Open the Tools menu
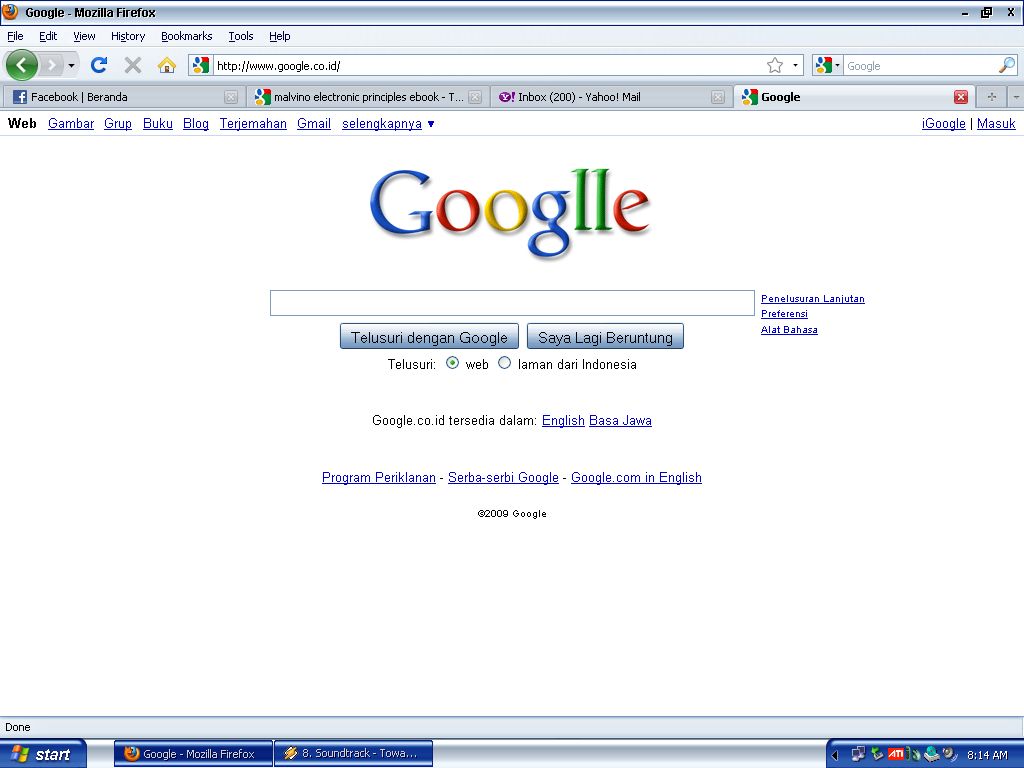This screenshot has height=768, width=1024. point(241,37)
